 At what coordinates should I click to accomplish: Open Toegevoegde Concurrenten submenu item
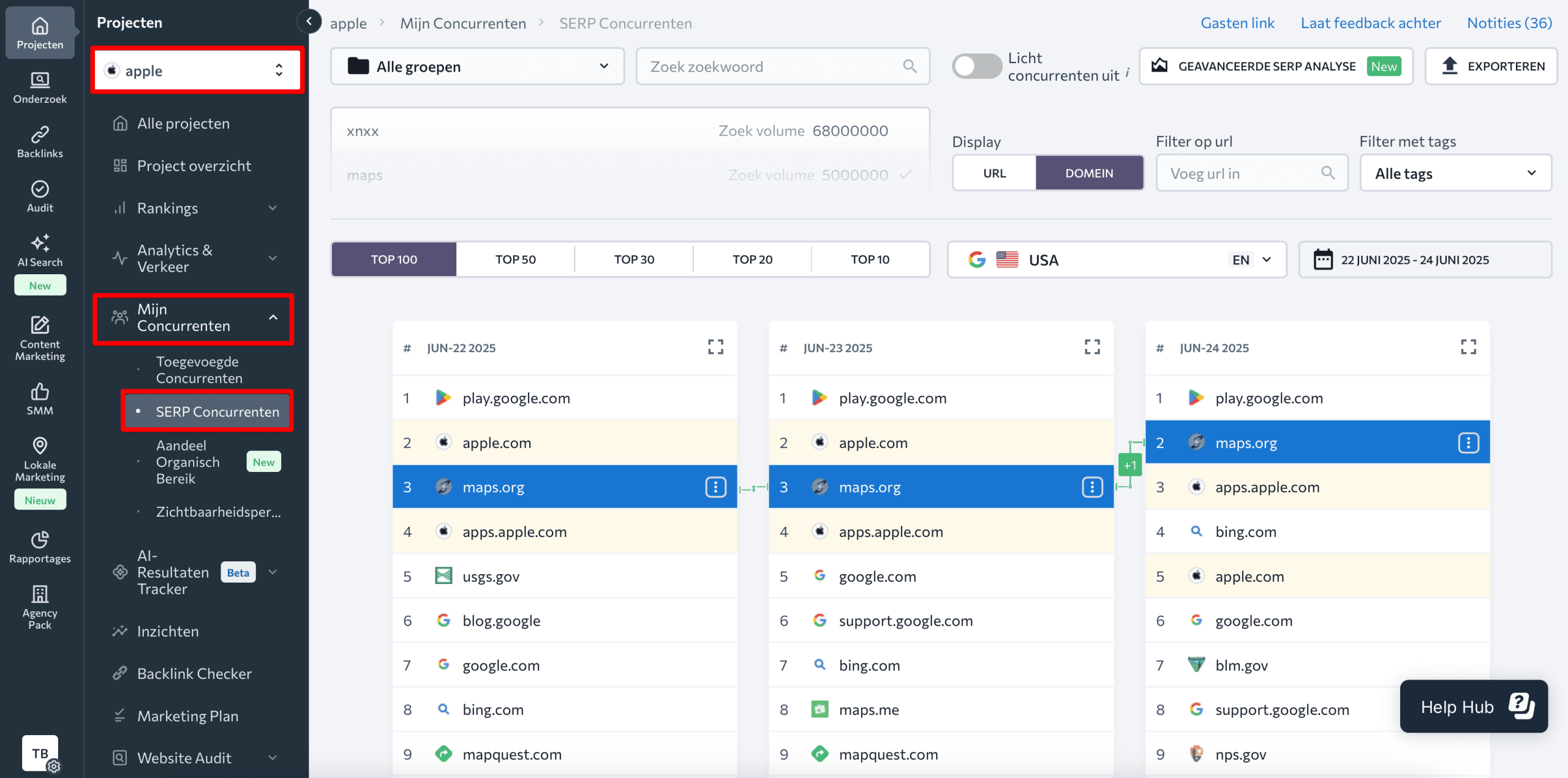(199, 370)
